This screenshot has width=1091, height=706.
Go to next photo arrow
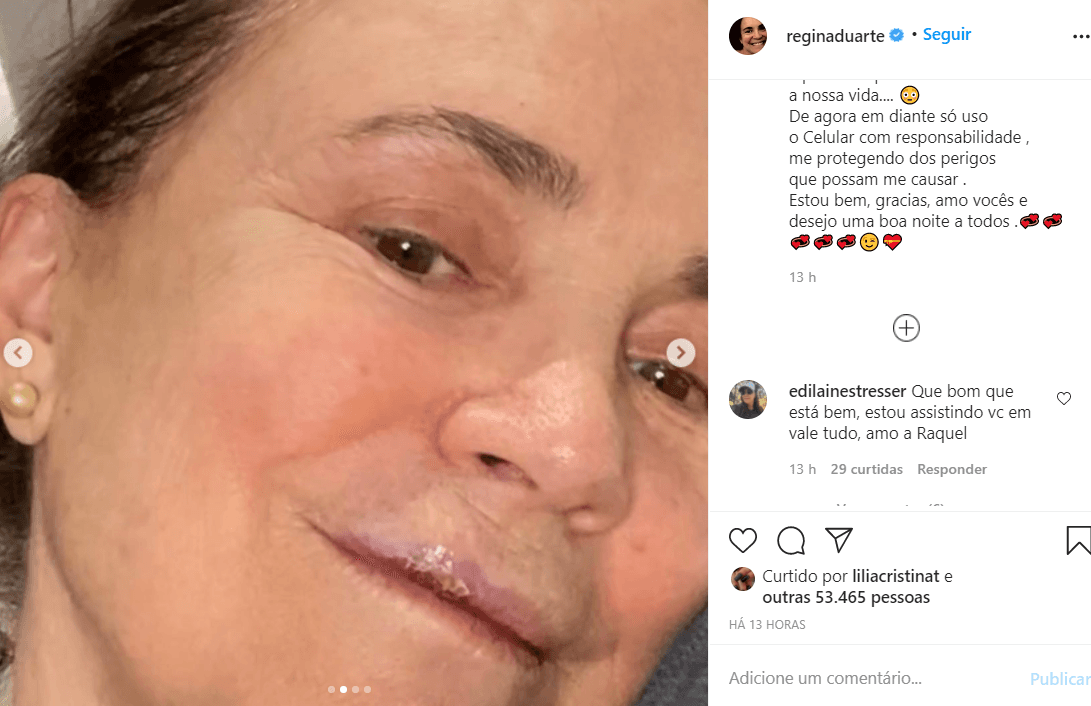(x=680, y=353)
